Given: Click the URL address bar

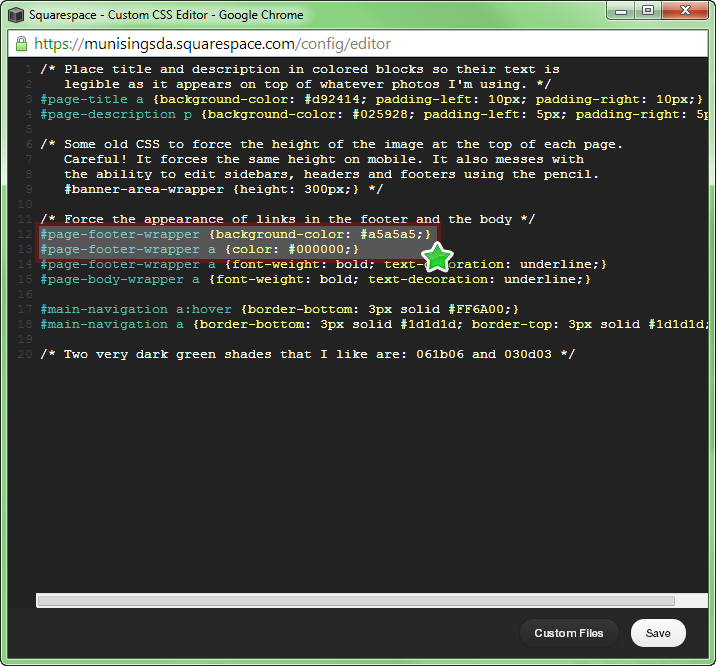Looking at the screenshot, I should tap(358, 44).
